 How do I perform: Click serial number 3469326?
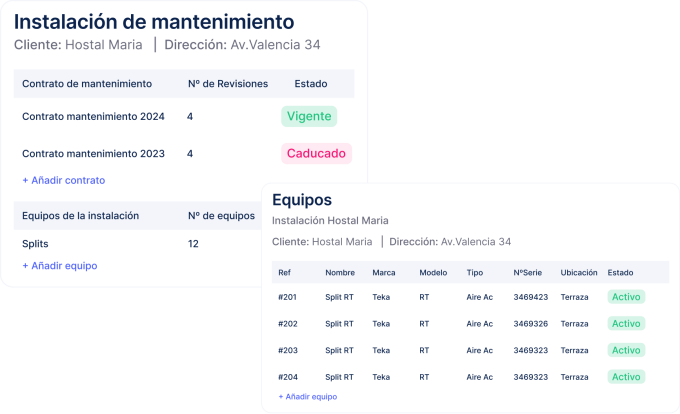(x=531, y=324)
